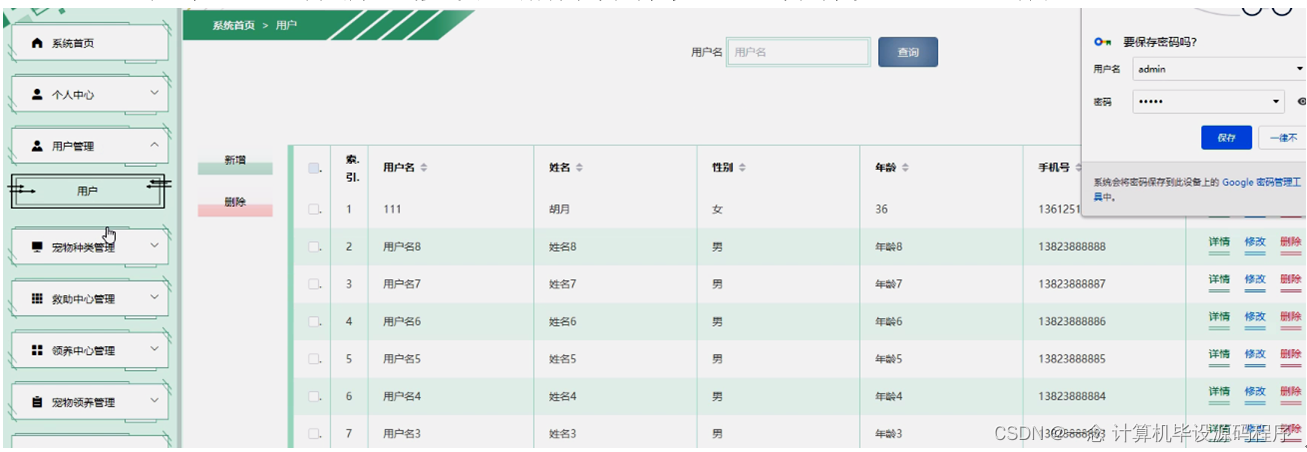This screenshot has height=452, width=1307.
Task: Open 详情 for row 用户名6
Action: pos(1219,318)
